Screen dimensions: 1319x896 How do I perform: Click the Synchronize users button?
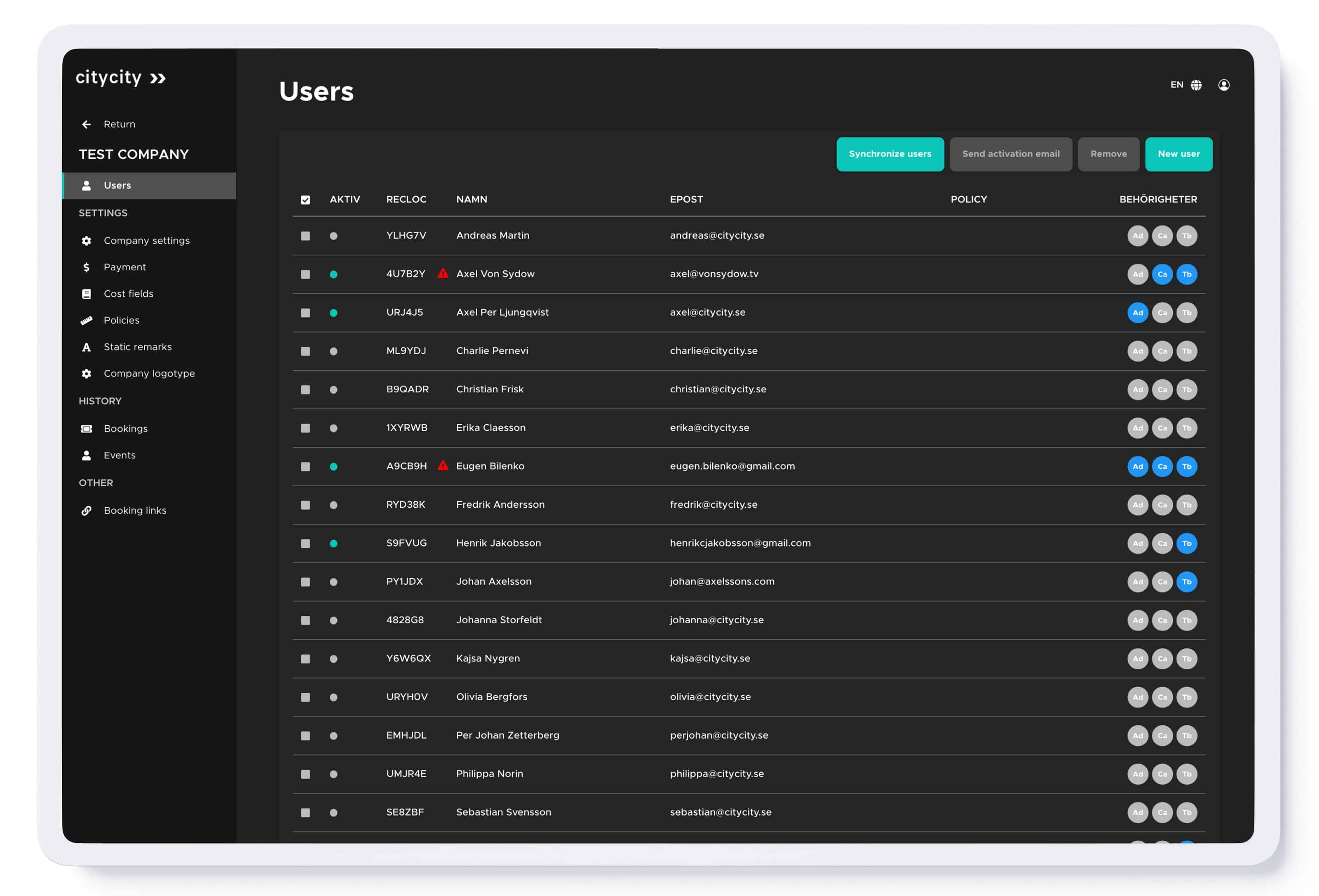click(x=890, y=154)
